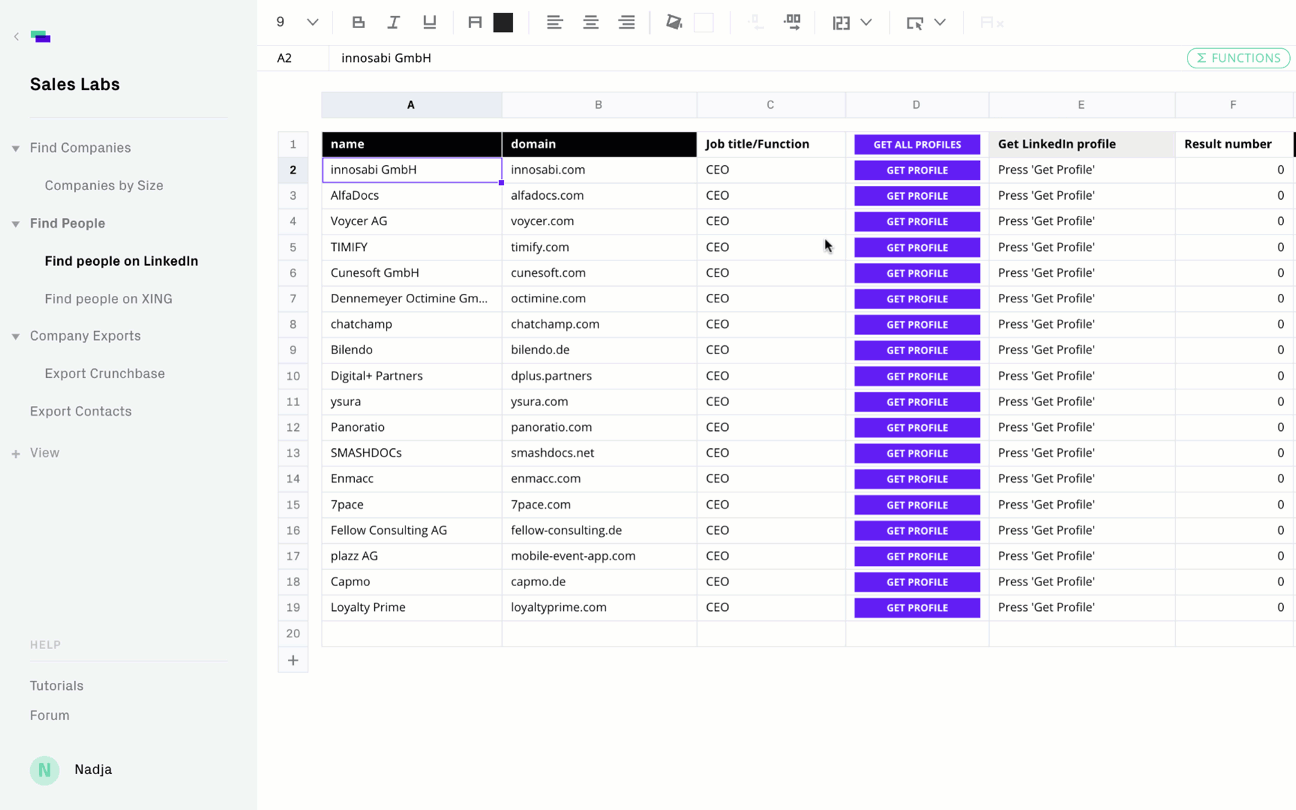This screenshot has width=1296, height=810.
Task: Collapse the Find People section
Action: (16, 224)
